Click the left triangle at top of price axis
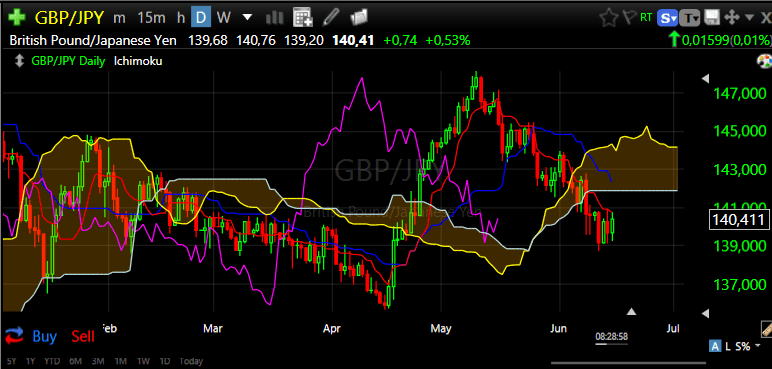772x369 pixels. pyautogui.click(x=706, y=78)
